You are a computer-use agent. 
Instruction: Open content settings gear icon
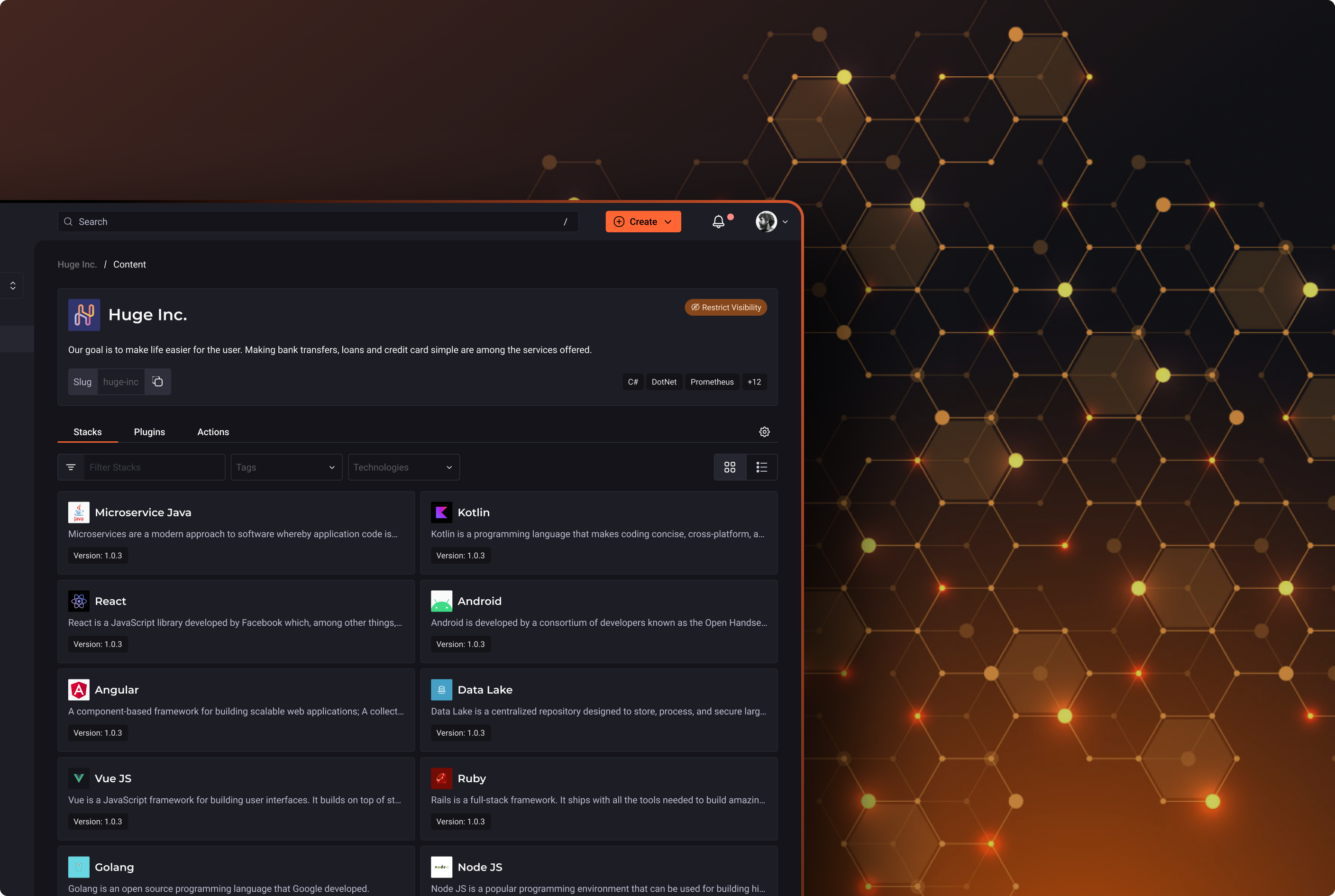pyautogui.click(x=764, y=432)
